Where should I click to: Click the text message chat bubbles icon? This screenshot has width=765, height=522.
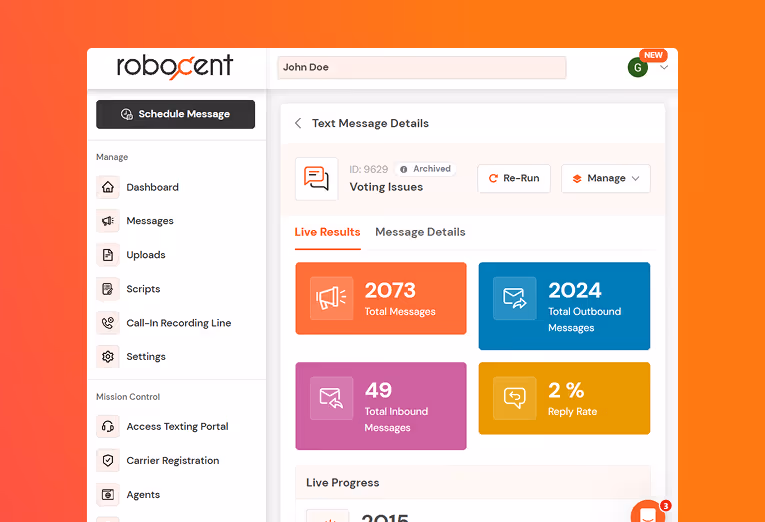tap(317, 179)
